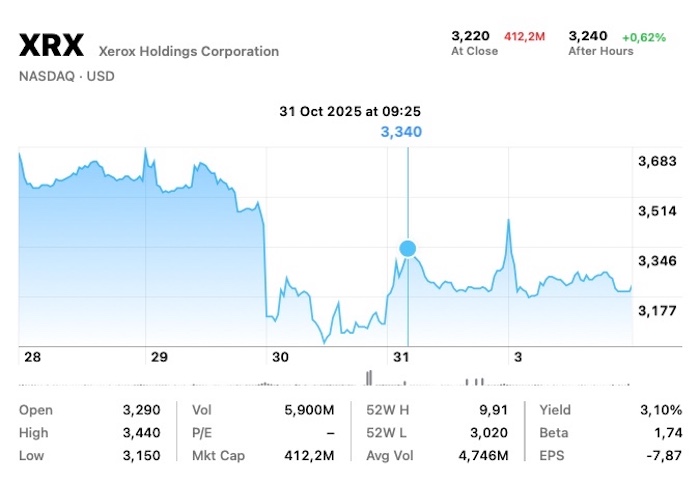The image size is (700, 482).
Task: Click the 31 Oct 2025 timestamp label
Action: [350, 111]
